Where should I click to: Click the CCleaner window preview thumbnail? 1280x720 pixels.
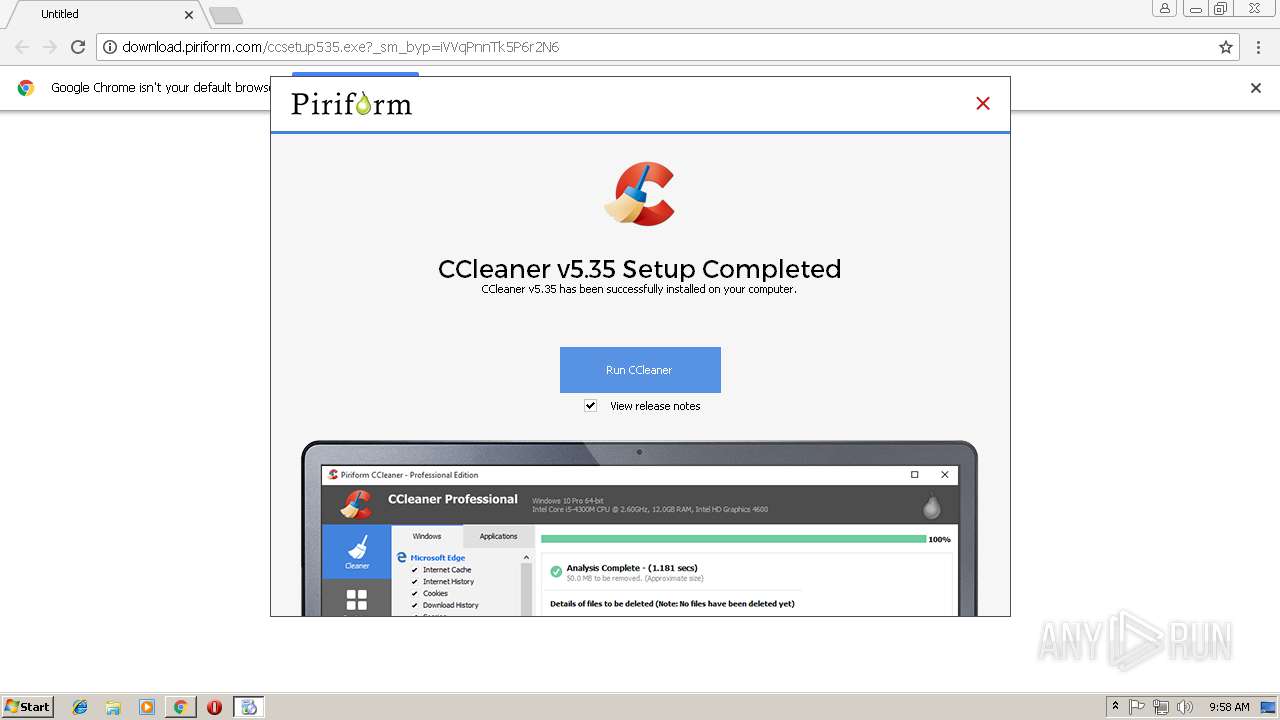coord(640,528)
